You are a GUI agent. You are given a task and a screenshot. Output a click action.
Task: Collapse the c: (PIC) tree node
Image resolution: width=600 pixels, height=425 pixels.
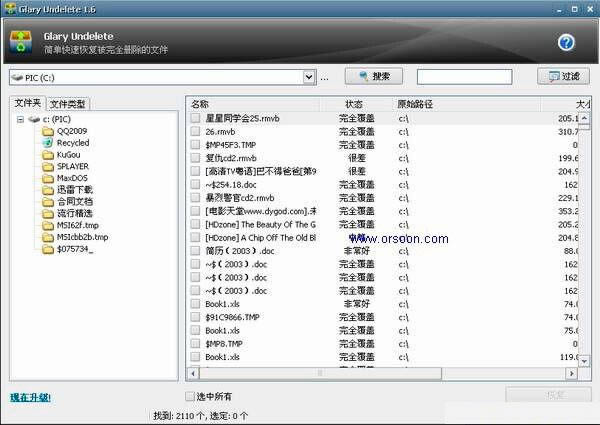21,119
